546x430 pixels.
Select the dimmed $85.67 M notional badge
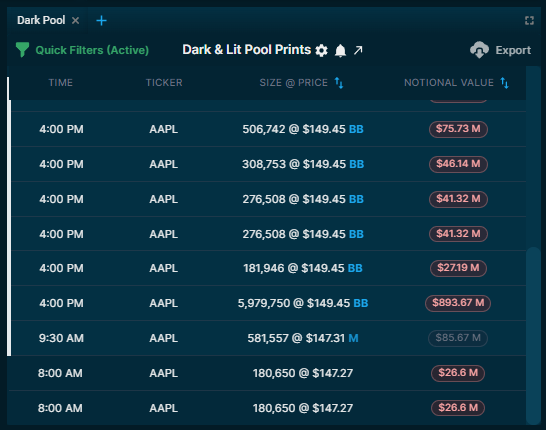(x=458, y=338)
